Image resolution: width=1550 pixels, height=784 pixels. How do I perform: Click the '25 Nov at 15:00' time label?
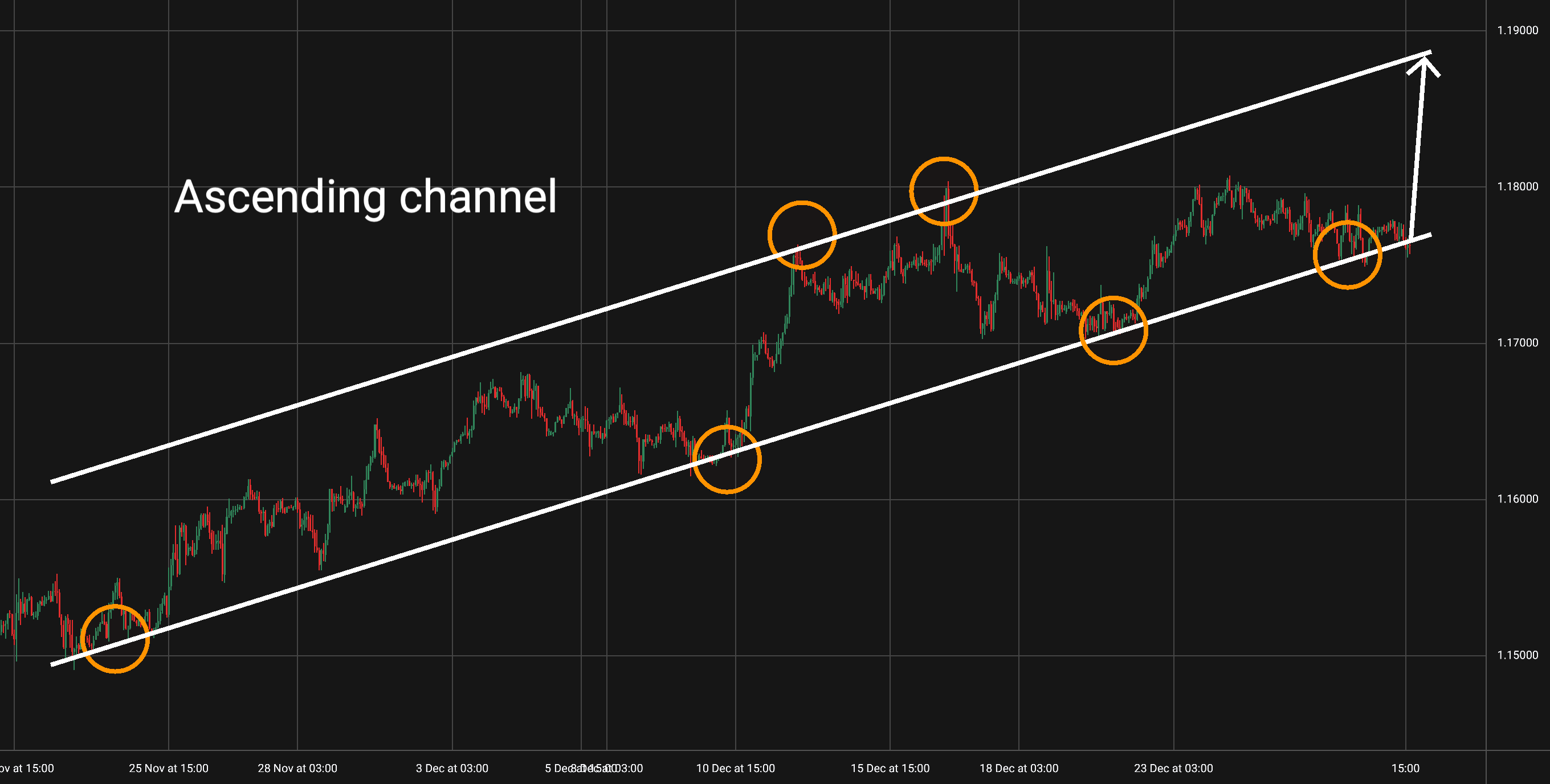pyautogui.click(x=169, y=769)
